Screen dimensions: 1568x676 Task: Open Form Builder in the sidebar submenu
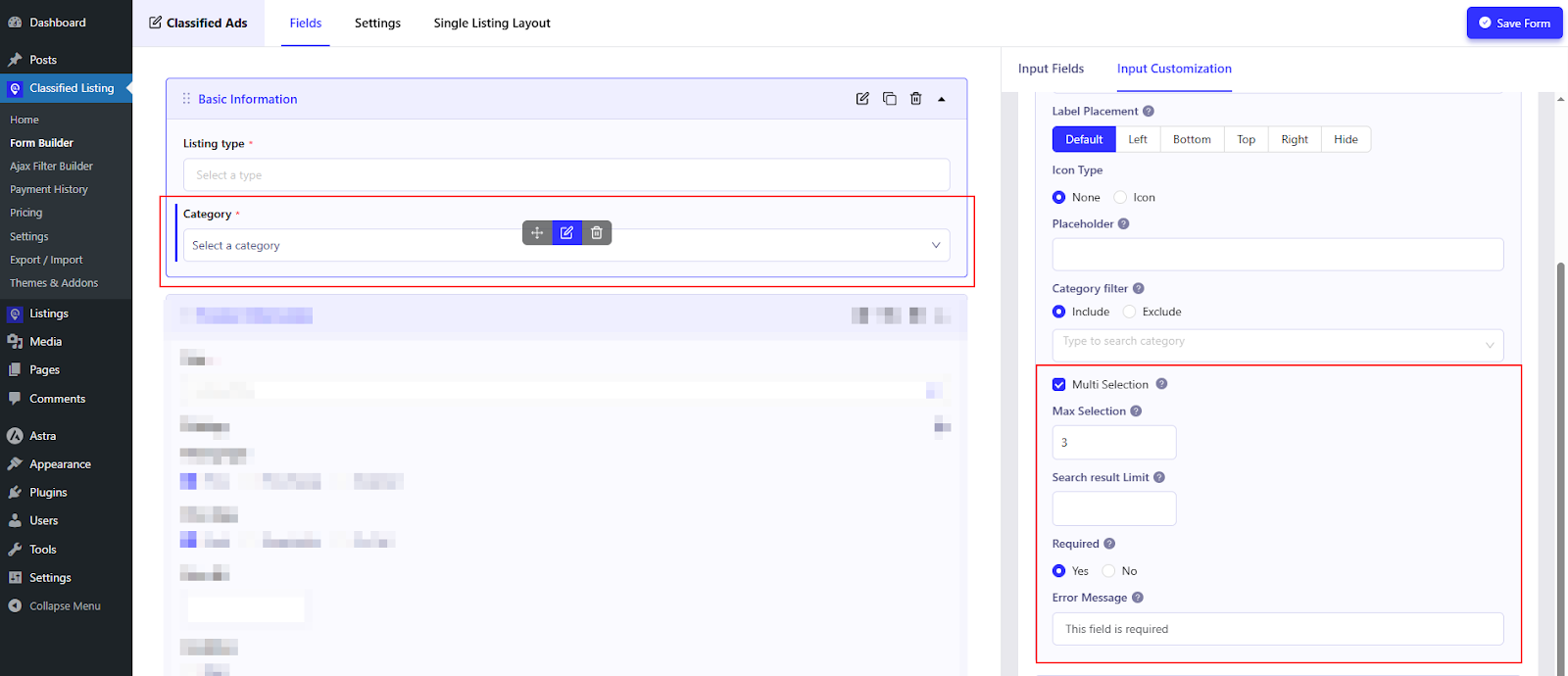tap(41, 143)
